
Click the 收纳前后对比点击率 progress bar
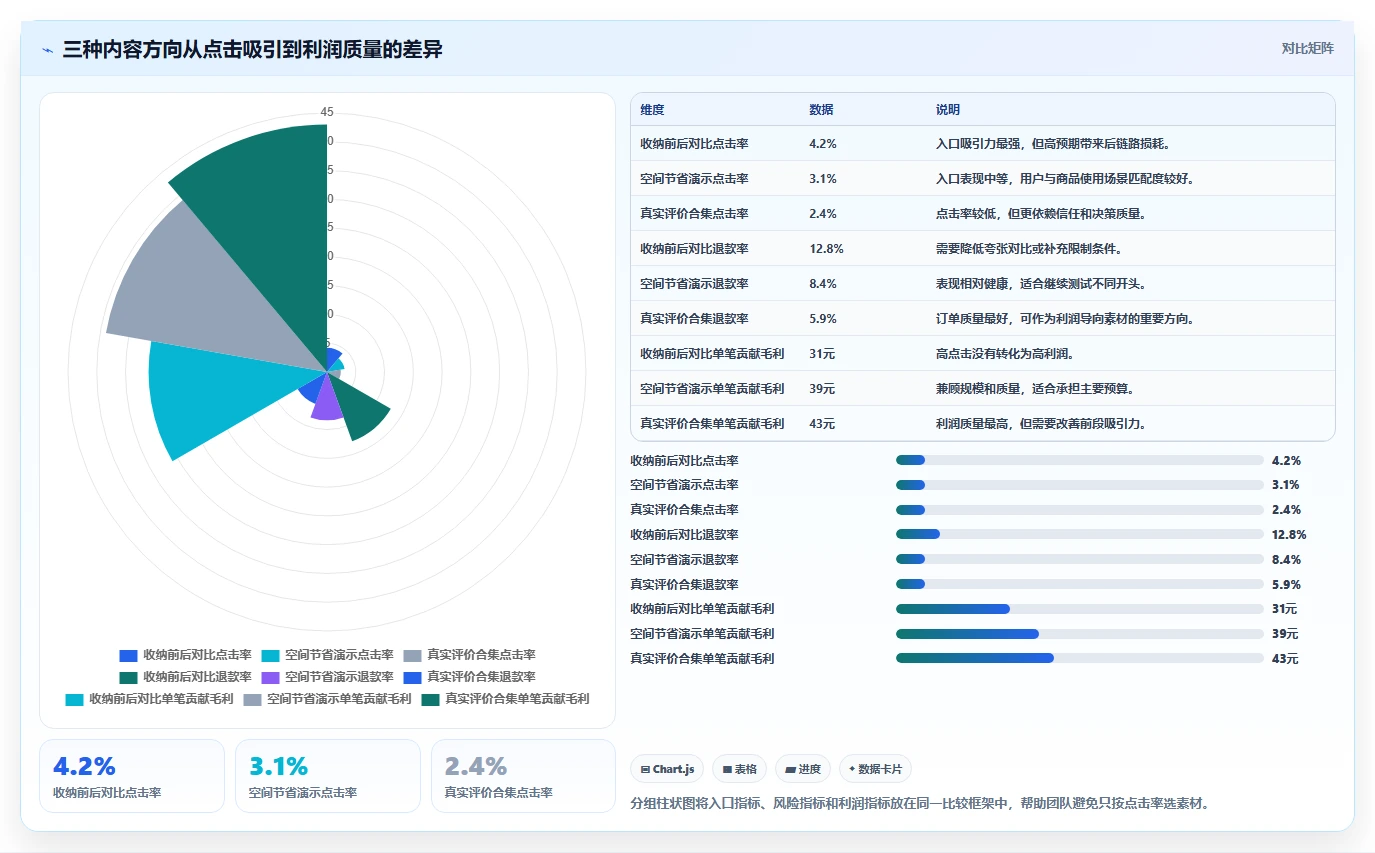(1080, 460)
